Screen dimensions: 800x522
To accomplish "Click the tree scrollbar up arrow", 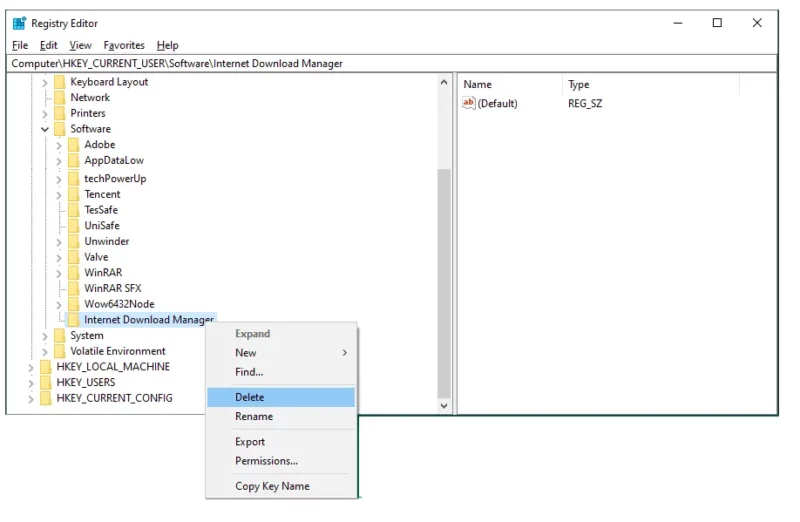I will click(x=444, y=82).
